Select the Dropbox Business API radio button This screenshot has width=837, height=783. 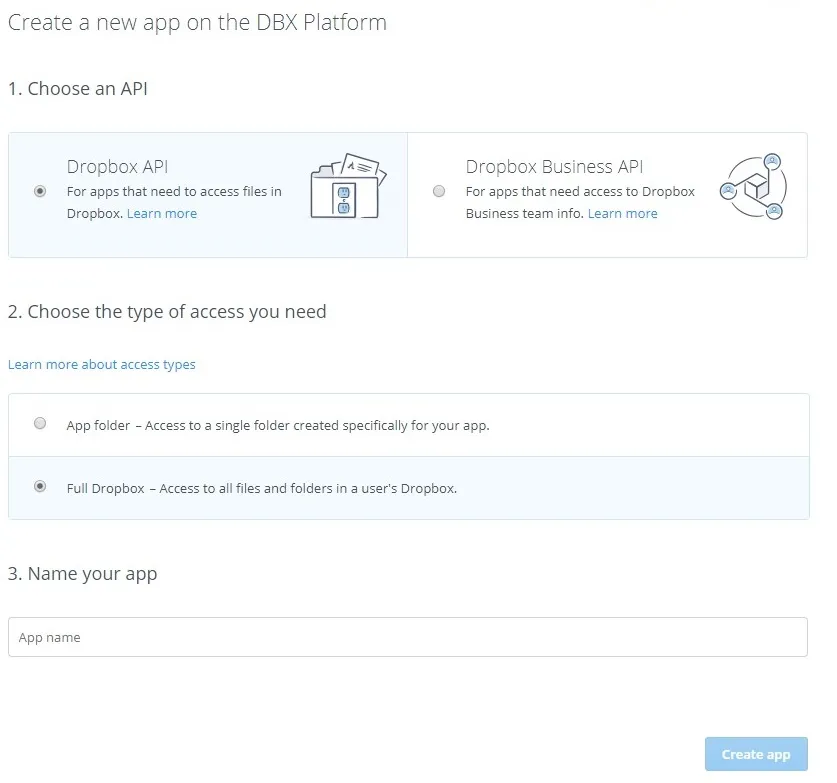(439, 191)
